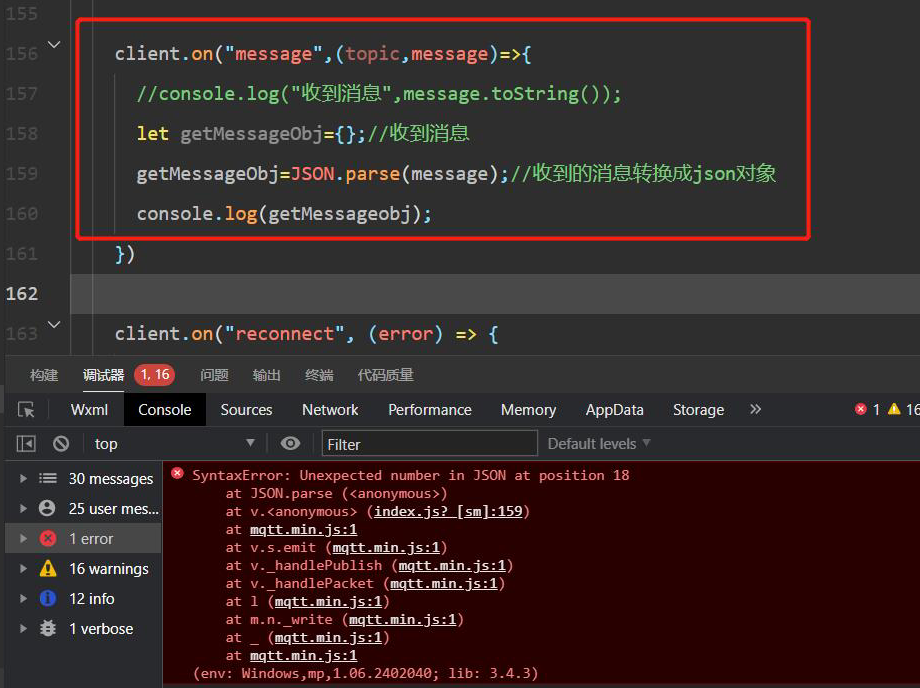Open the Sources tab
Screen dimensions: 920x688
[x=246, y=409]
